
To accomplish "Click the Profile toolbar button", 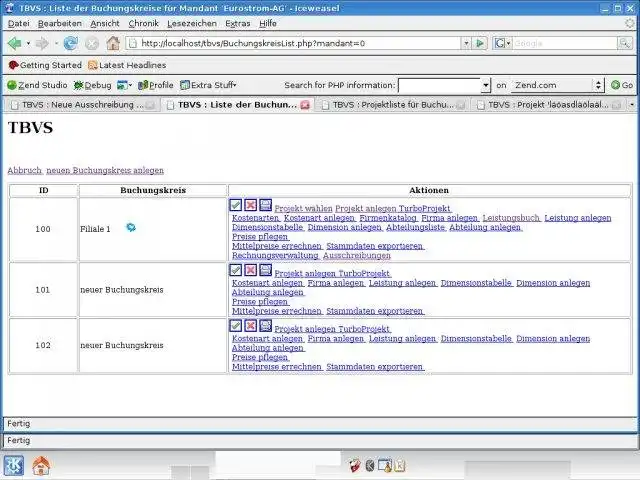I will tap(156, 85).
